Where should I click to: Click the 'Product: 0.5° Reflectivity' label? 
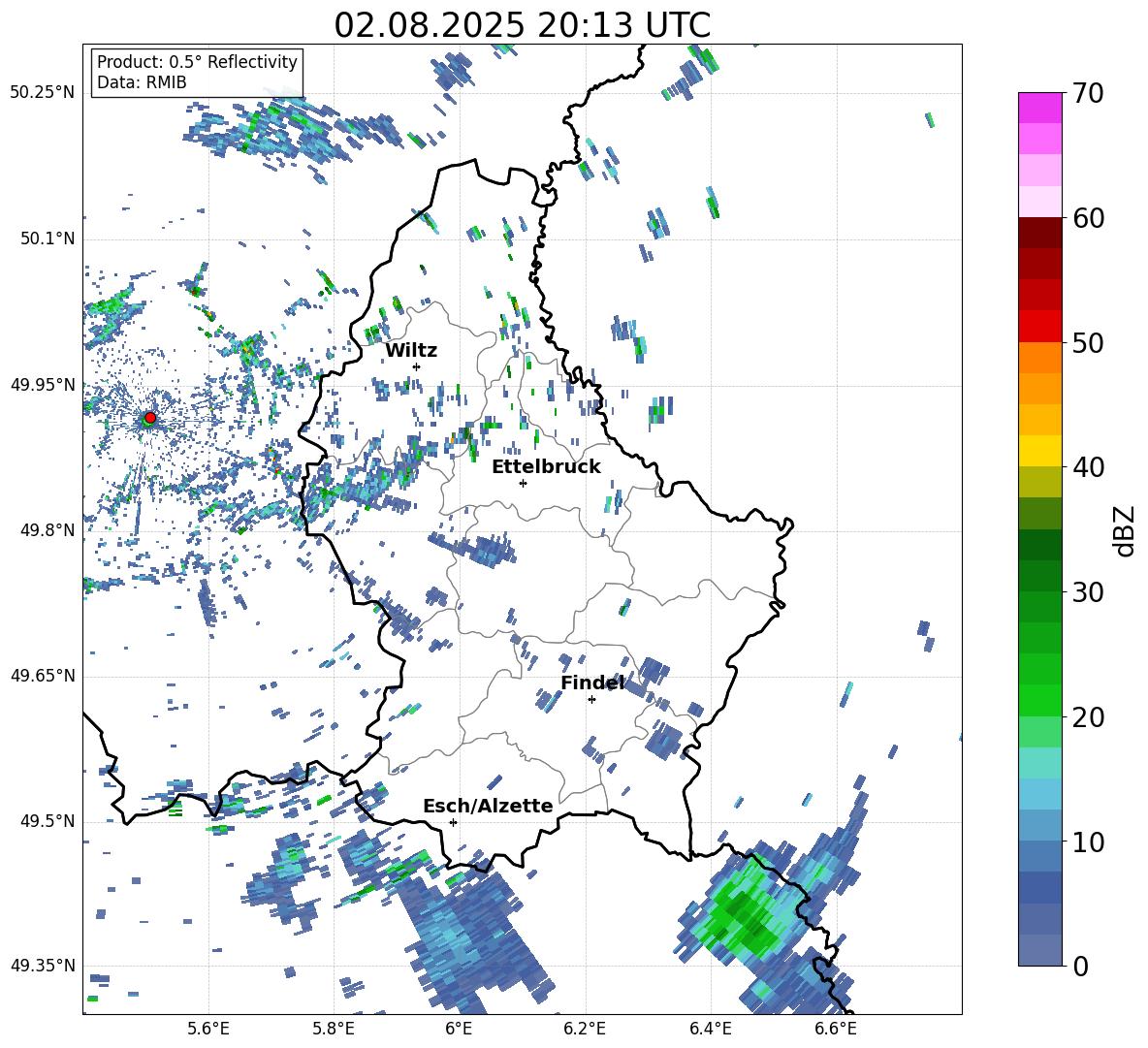pos(197,61)
